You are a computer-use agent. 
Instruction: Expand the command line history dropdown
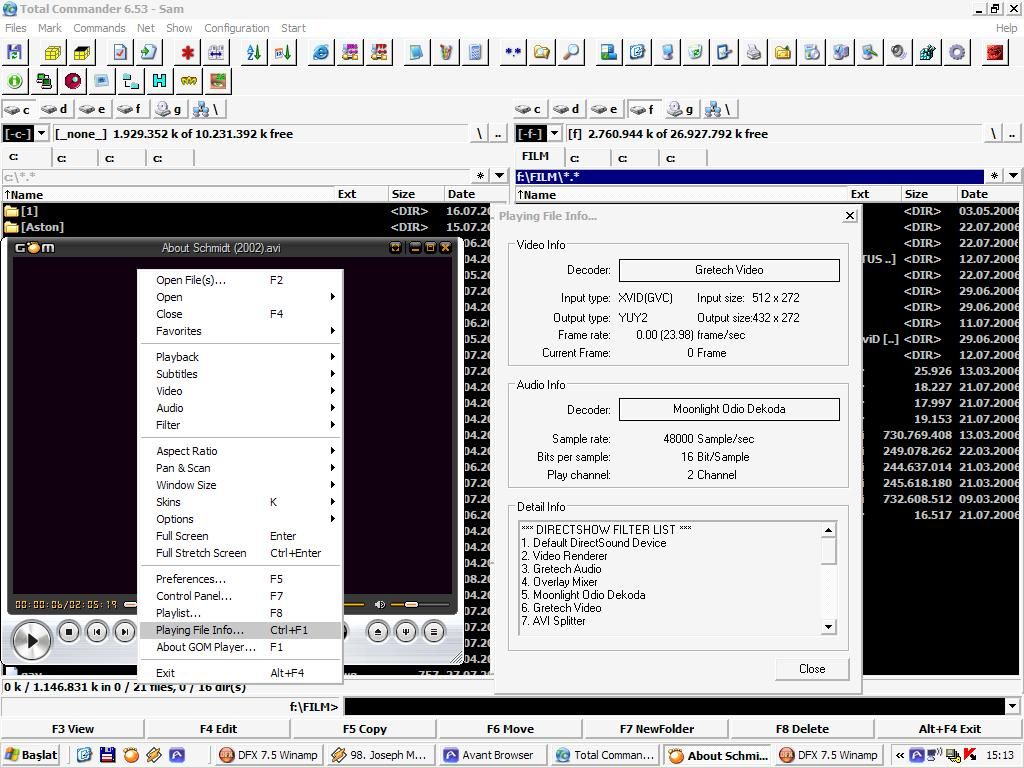[x=1013, y=706]
